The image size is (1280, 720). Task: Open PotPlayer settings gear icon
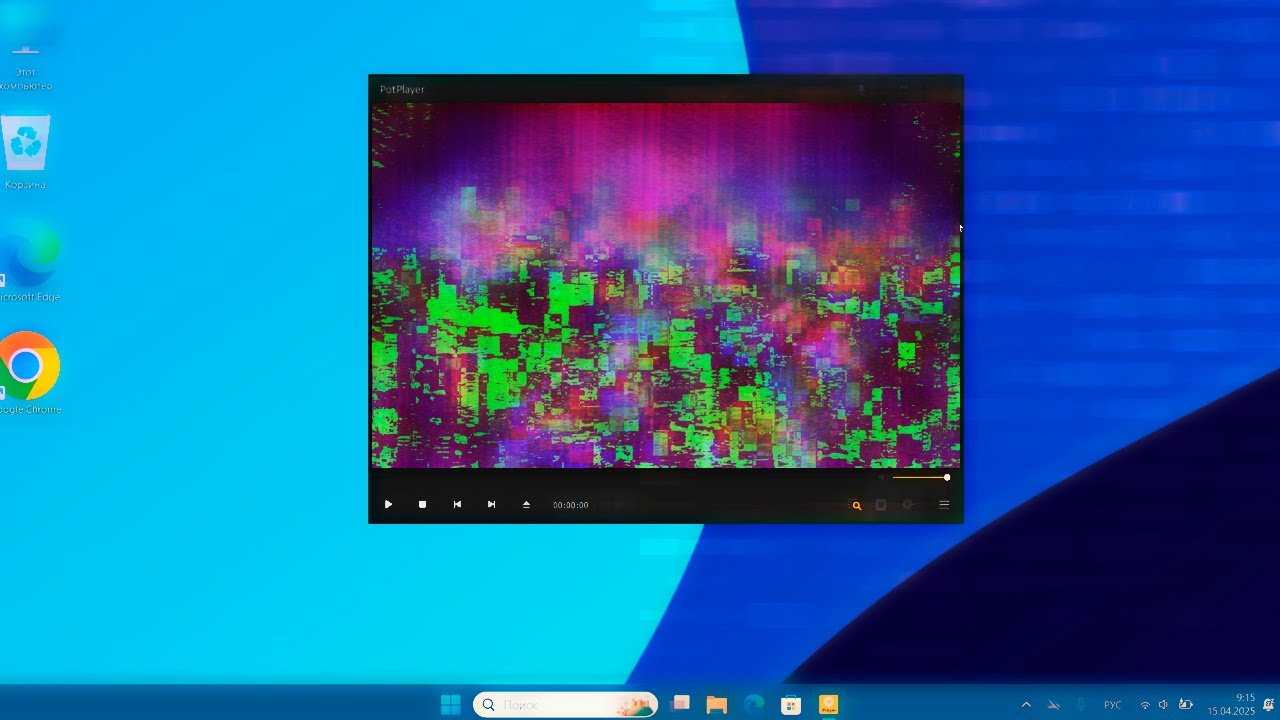tap(908, 505)
